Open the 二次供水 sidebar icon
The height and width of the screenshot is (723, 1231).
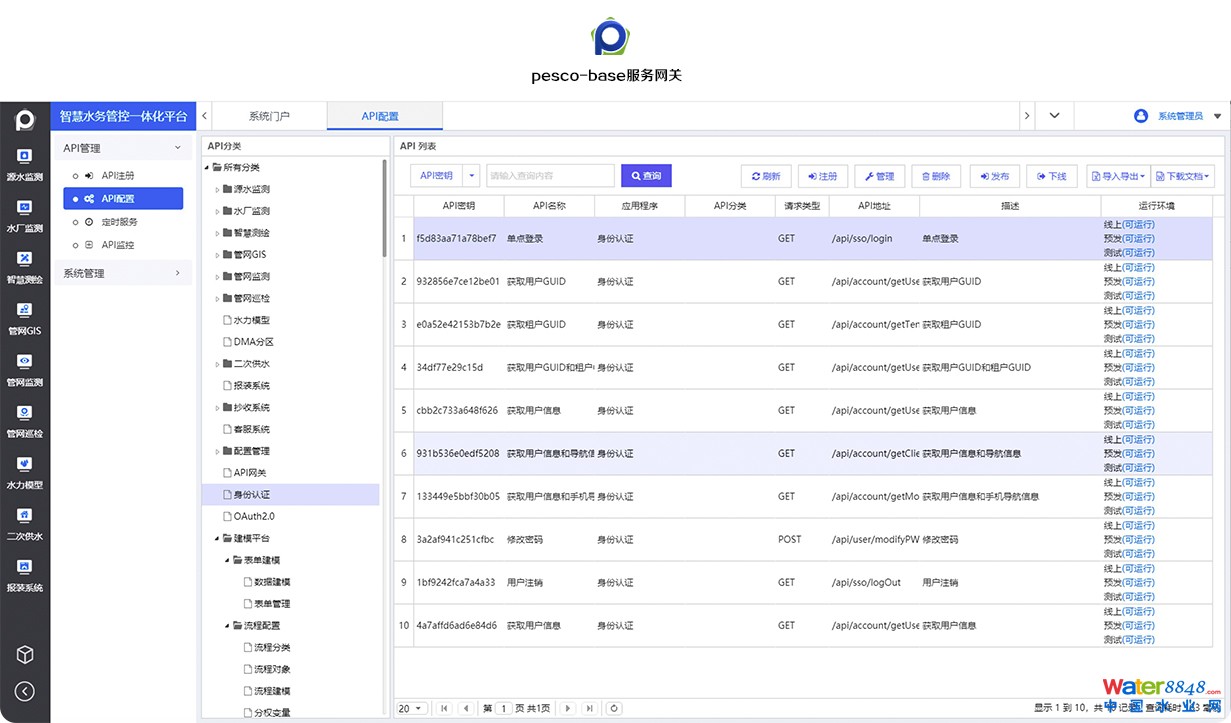click(25, 516)
